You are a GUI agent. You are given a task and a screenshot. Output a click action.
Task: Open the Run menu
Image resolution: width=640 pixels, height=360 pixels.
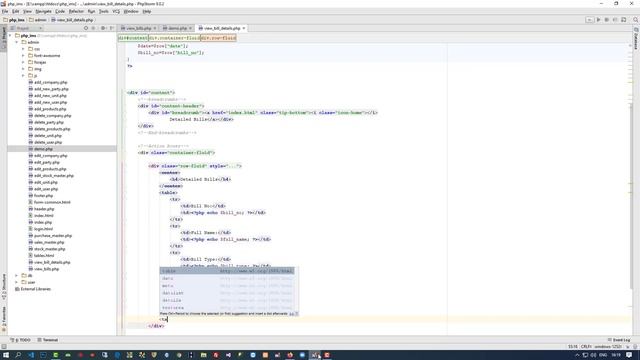coord(91,11)
